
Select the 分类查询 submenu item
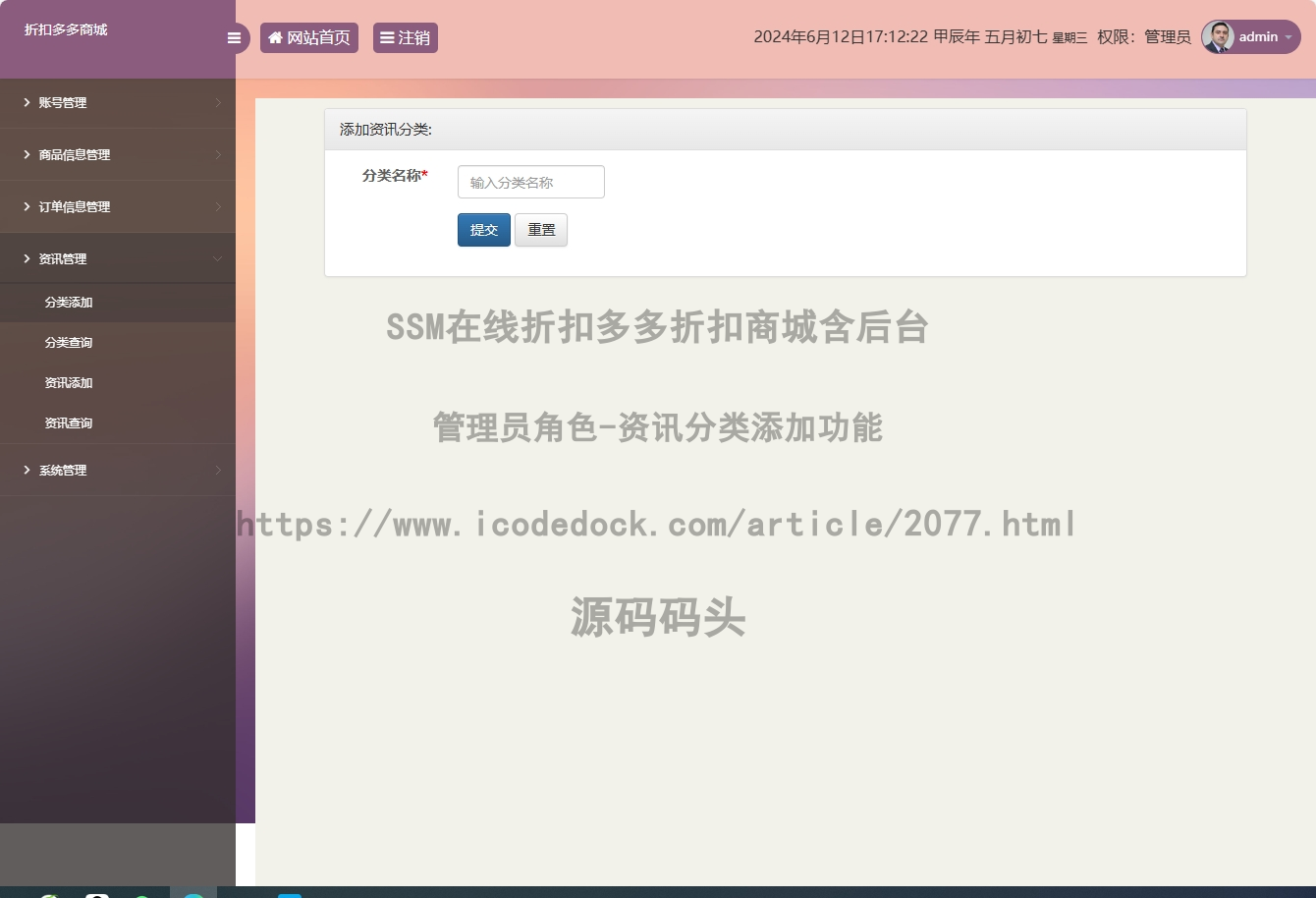pos(118,343)
